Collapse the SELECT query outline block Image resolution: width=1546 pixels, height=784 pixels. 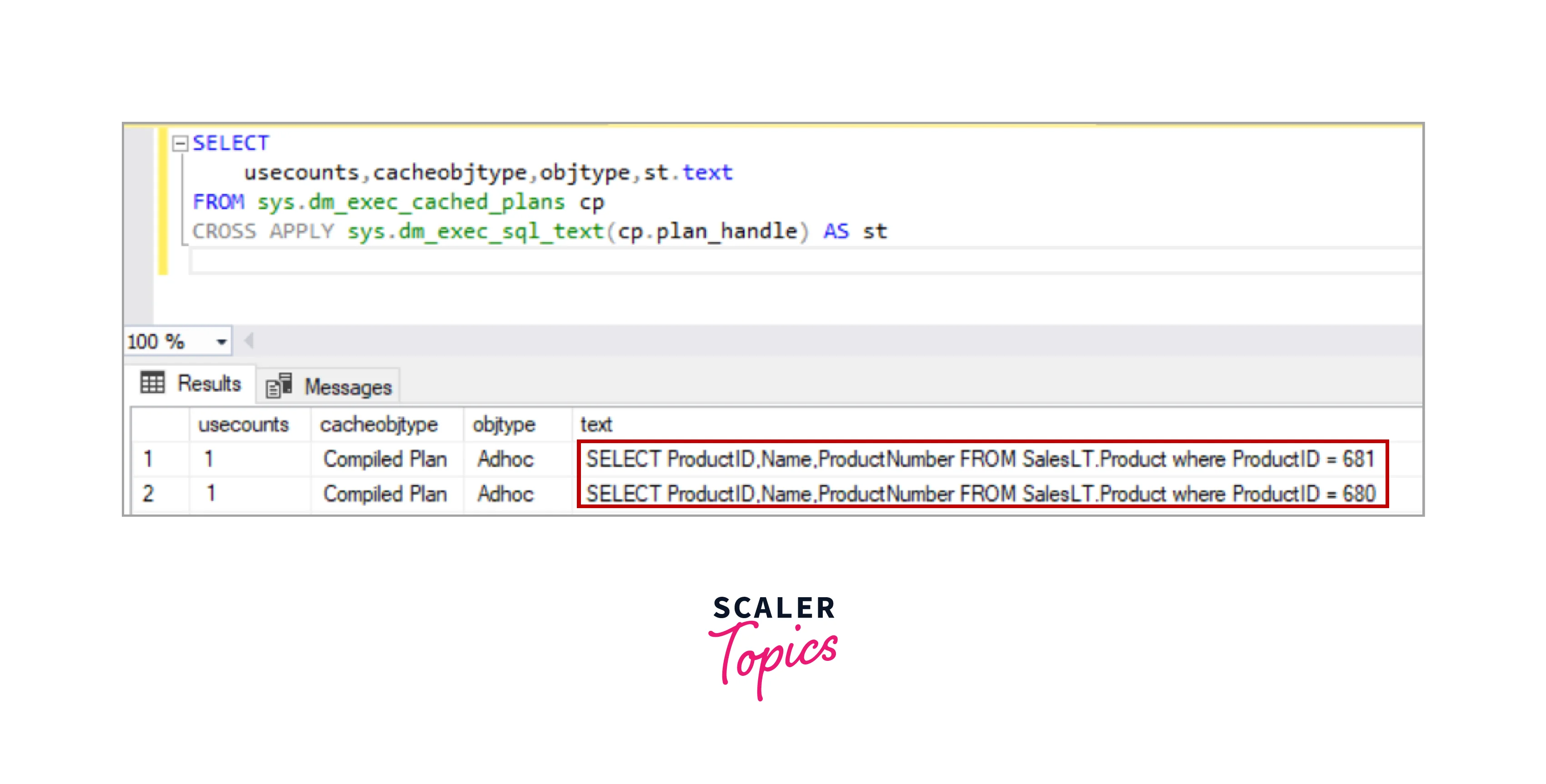point(180,143)
